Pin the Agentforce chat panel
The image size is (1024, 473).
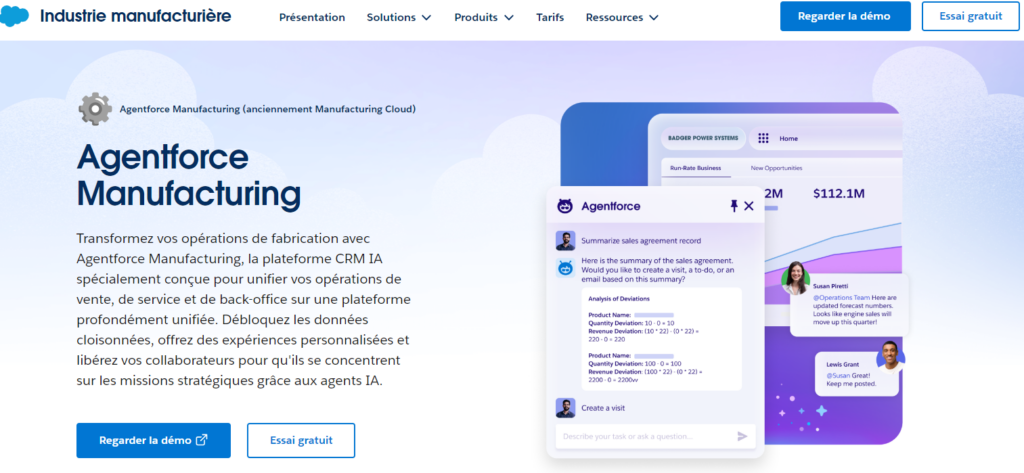733,206
